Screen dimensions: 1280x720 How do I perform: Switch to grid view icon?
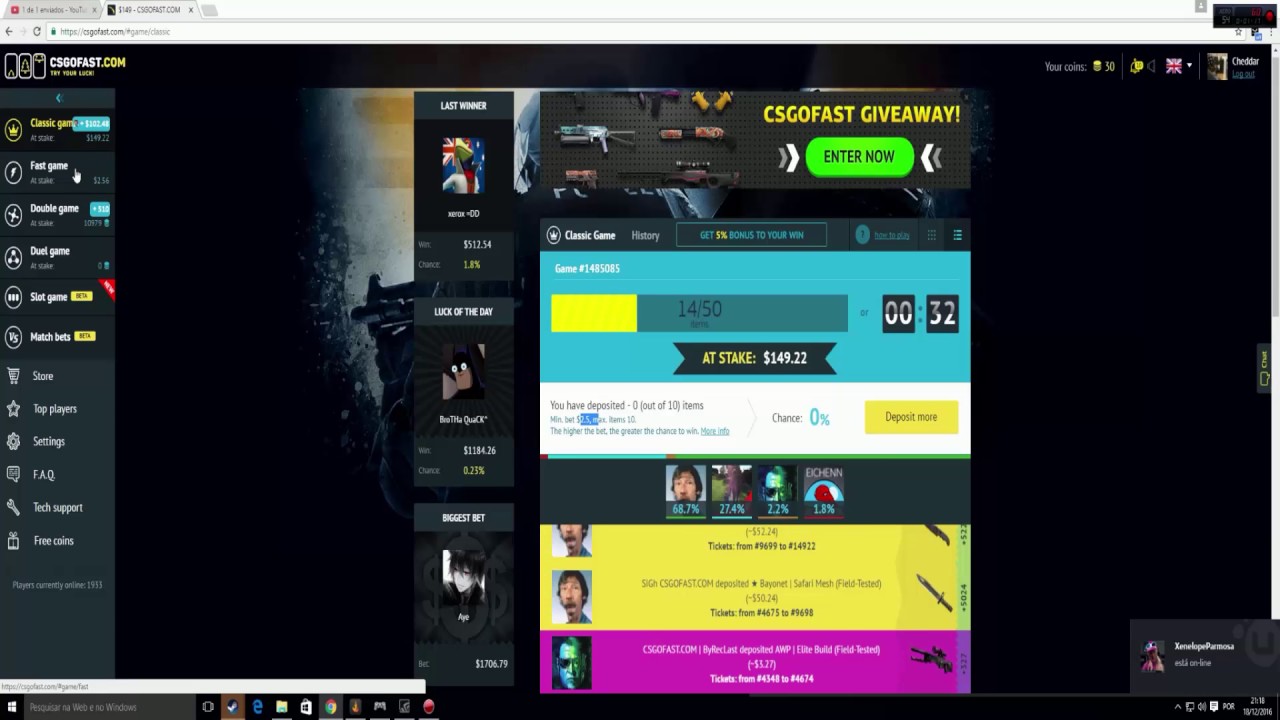[931, 235]
